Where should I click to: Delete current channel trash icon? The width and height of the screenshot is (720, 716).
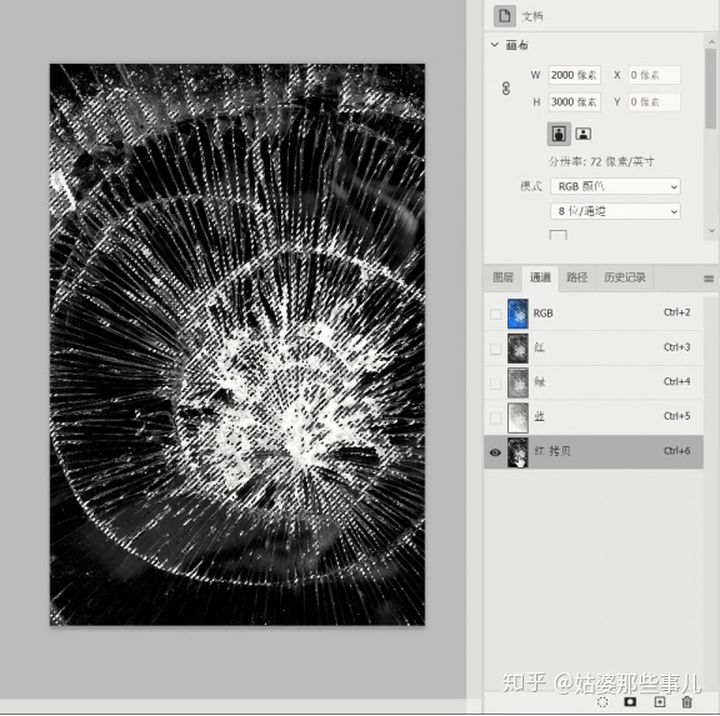click(x=686, y=702)
